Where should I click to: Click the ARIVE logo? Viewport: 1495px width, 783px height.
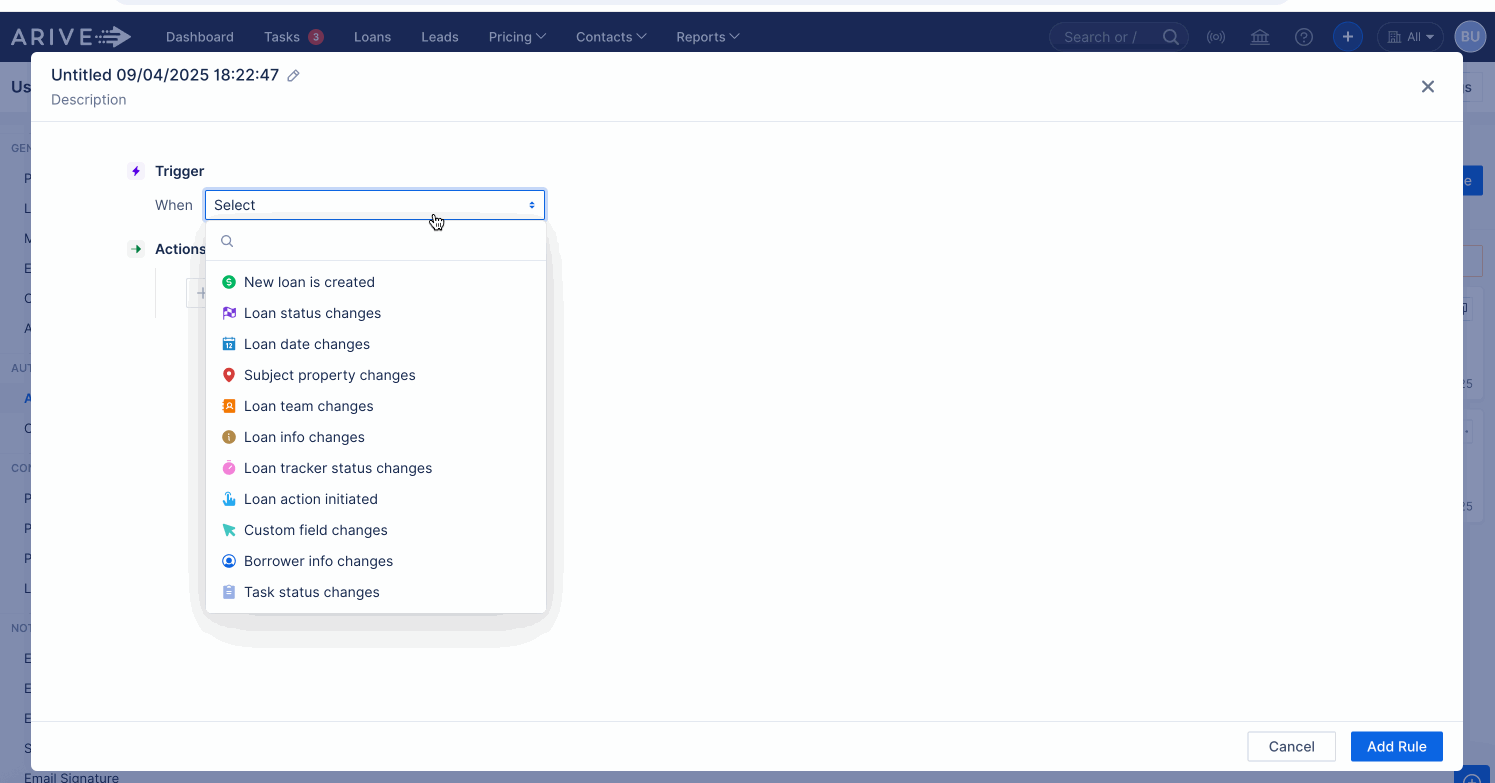coord(71,37)
